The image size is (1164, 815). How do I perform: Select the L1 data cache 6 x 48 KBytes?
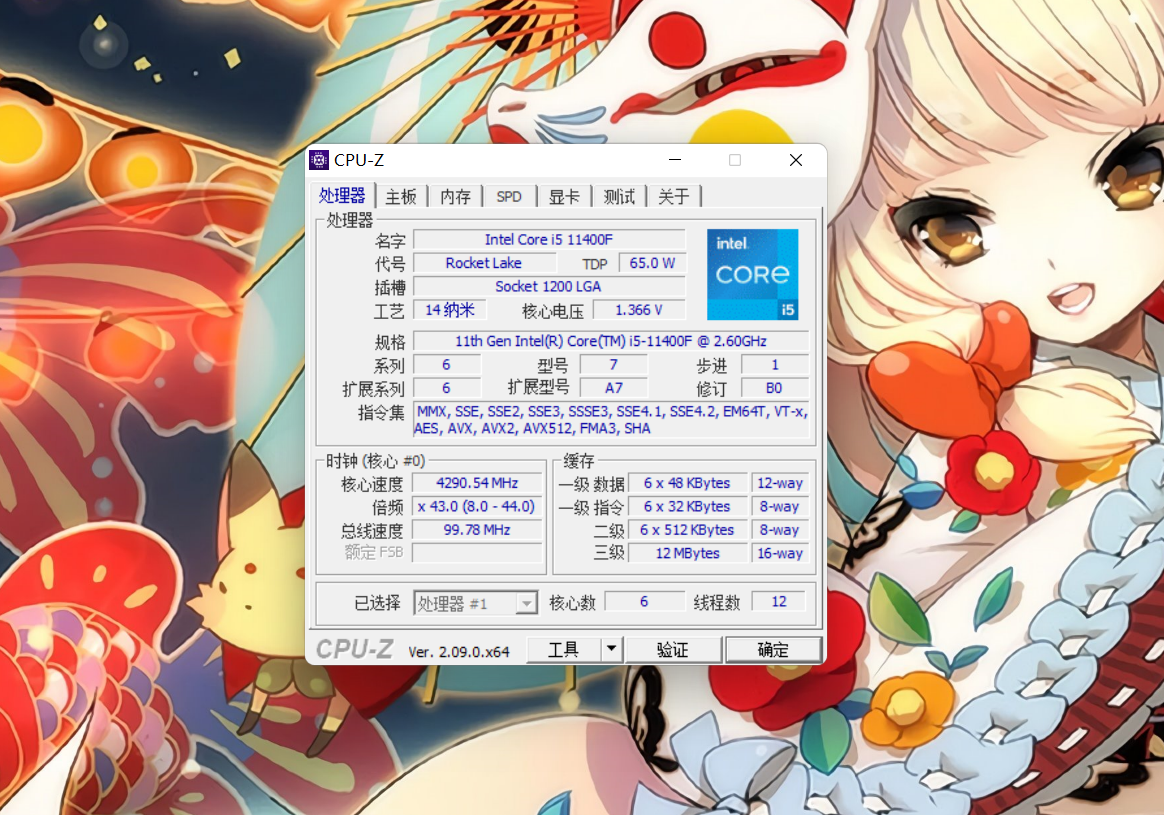click(687, 483)
